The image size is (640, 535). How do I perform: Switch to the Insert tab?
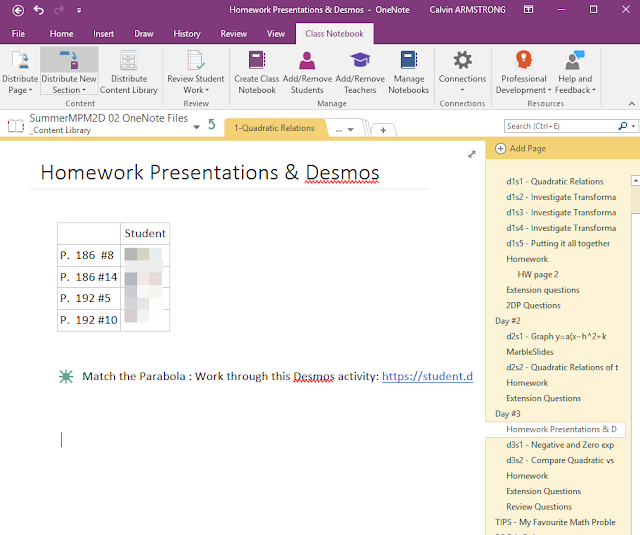[103, 34]
